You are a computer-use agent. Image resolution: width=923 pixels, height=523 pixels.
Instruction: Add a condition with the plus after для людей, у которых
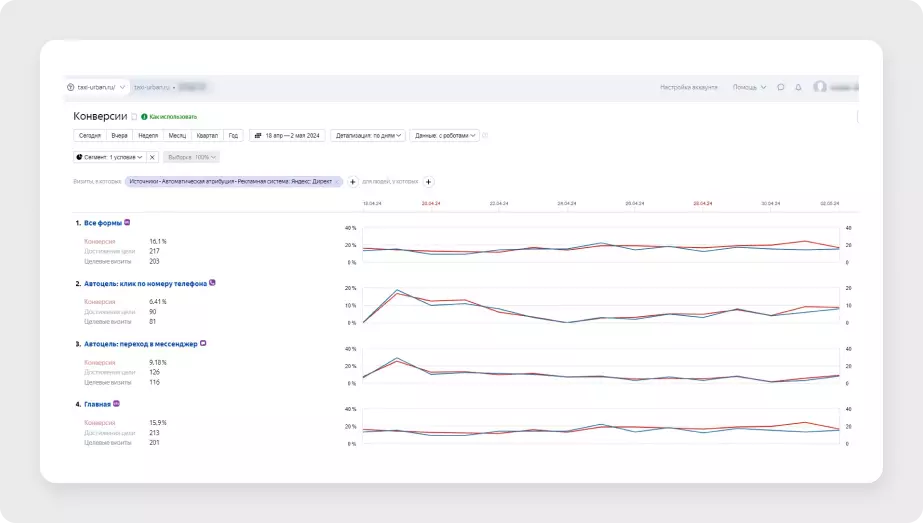point(429,182)
